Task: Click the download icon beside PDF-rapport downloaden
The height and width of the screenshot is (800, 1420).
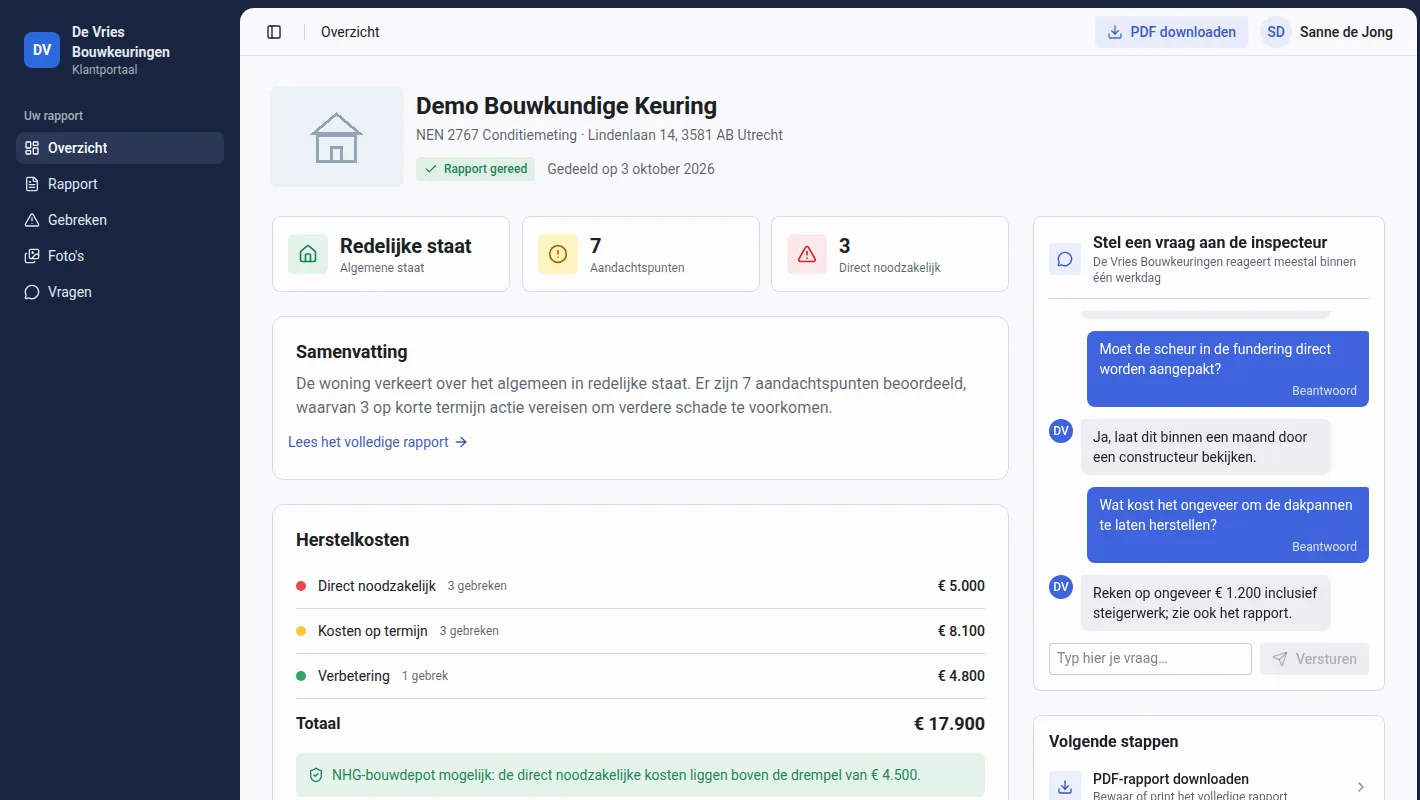Action: (1065, 787)
